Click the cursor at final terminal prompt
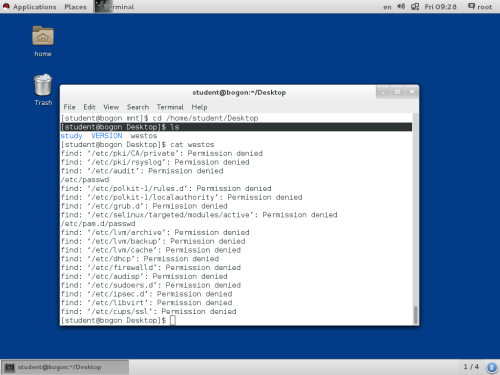The height and width of the screenshot is (375, 500). 173,320
